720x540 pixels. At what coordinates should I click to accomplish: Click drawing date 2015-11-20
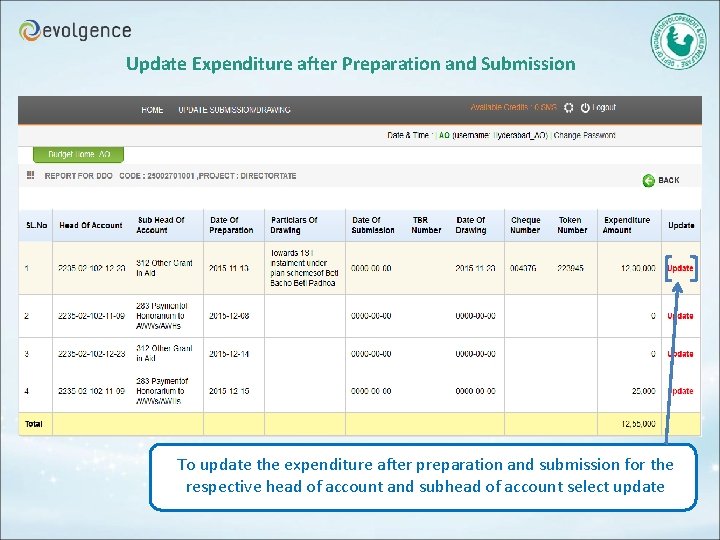tap(475, 268)
